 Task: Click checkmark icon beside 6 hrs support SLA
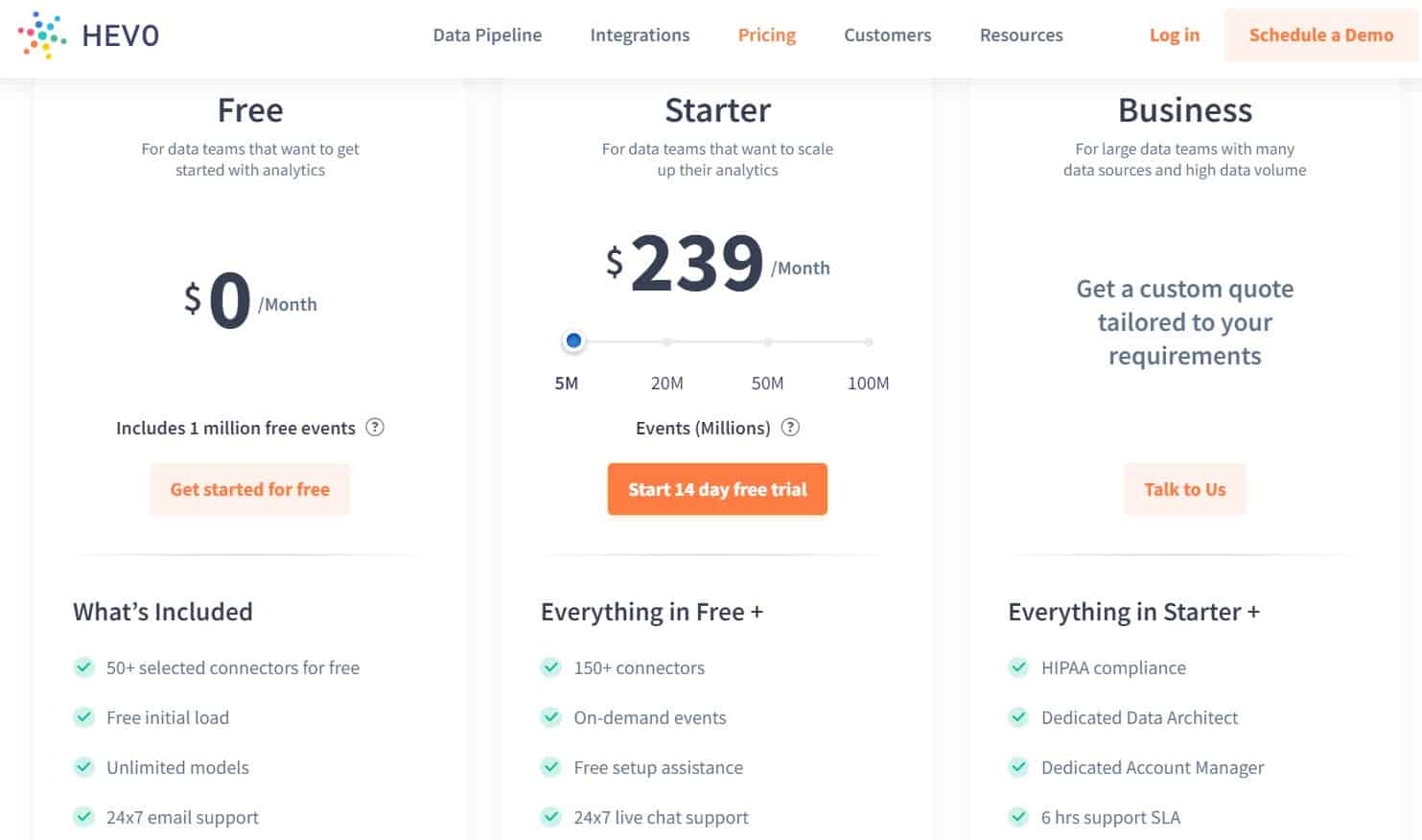click(x=1018, y=817)
